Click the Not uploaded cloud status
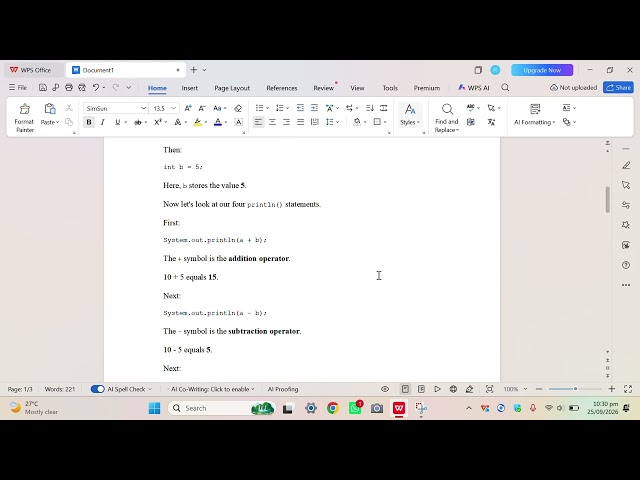The height and width of the screenshot is (480, 640). tap(573, 87)
